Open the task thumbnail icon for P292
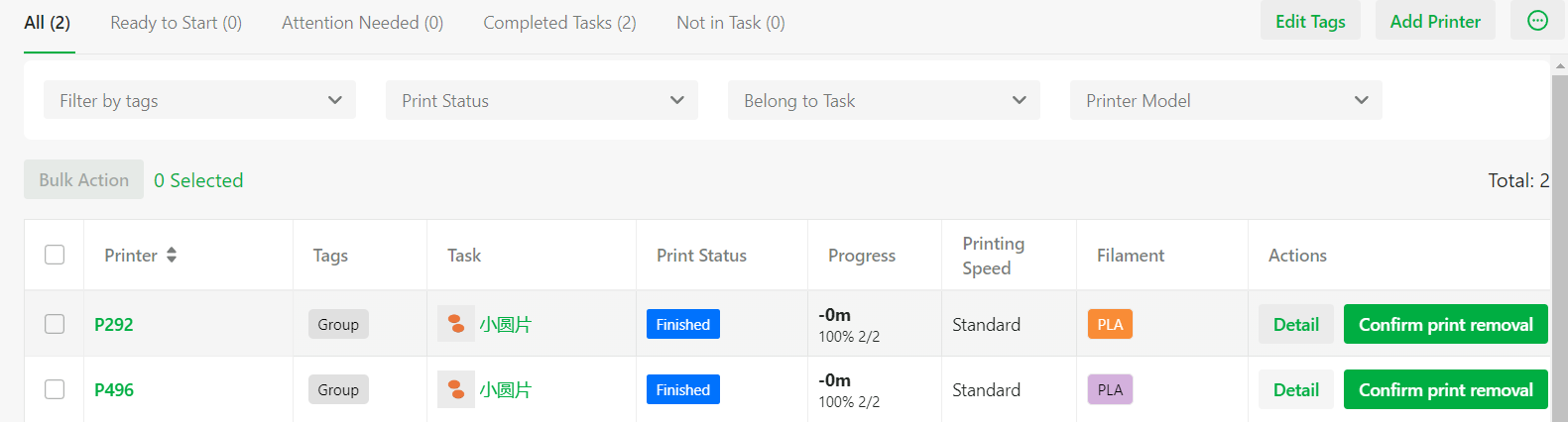Screen dimensions: 1568x422 (x=456, y=324)
